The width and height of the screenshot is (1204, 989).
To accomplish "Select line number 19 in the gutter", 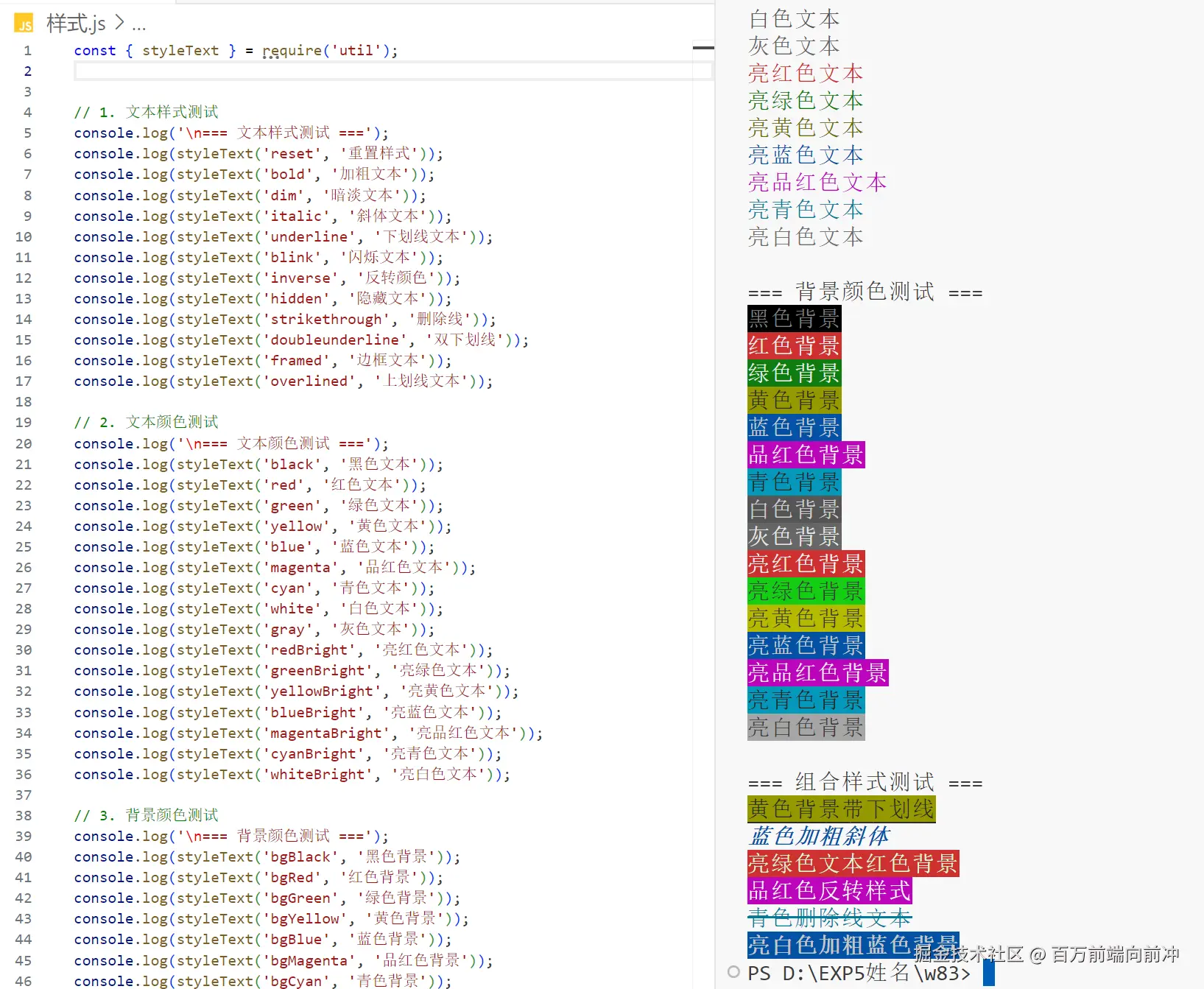I will 24,423.
